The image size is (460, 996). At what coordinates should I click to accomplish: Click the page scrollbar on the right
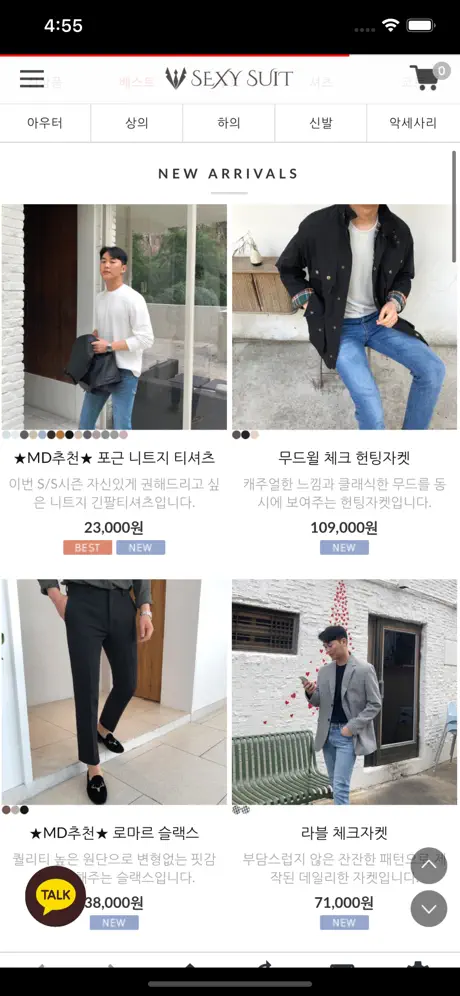454,206
